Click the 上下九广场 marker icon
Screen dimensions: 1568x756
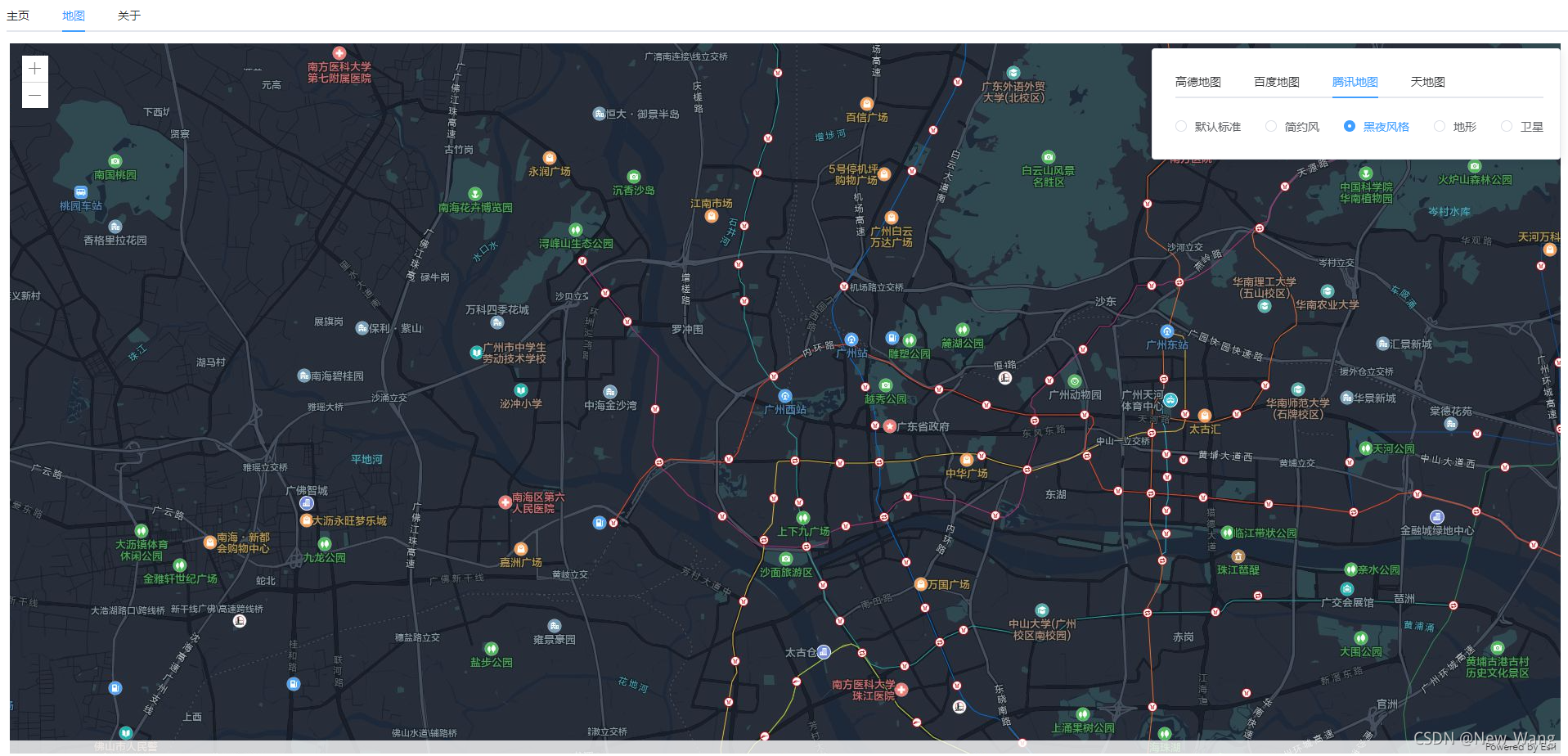(803, 518)
